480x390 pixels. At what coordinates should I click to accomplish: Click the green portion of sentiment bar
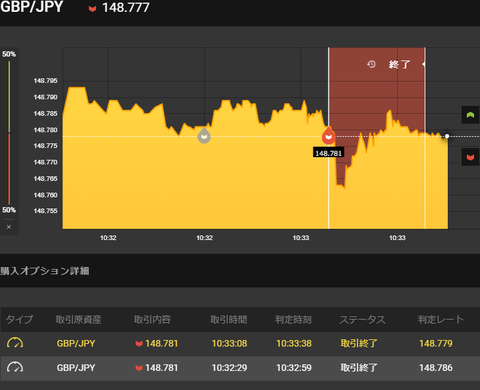(9, 97)
